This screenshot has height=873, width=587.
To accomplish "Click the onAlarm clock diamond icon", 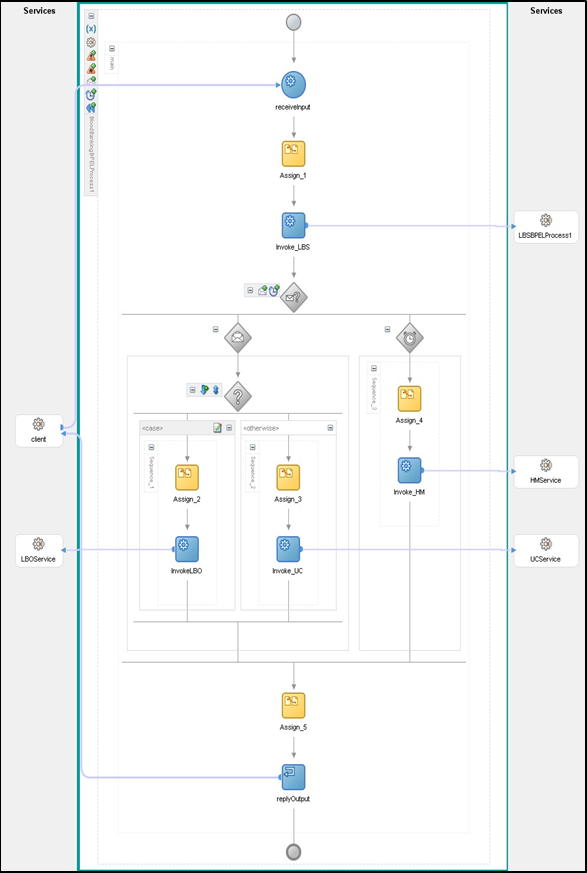I will 410,337.
